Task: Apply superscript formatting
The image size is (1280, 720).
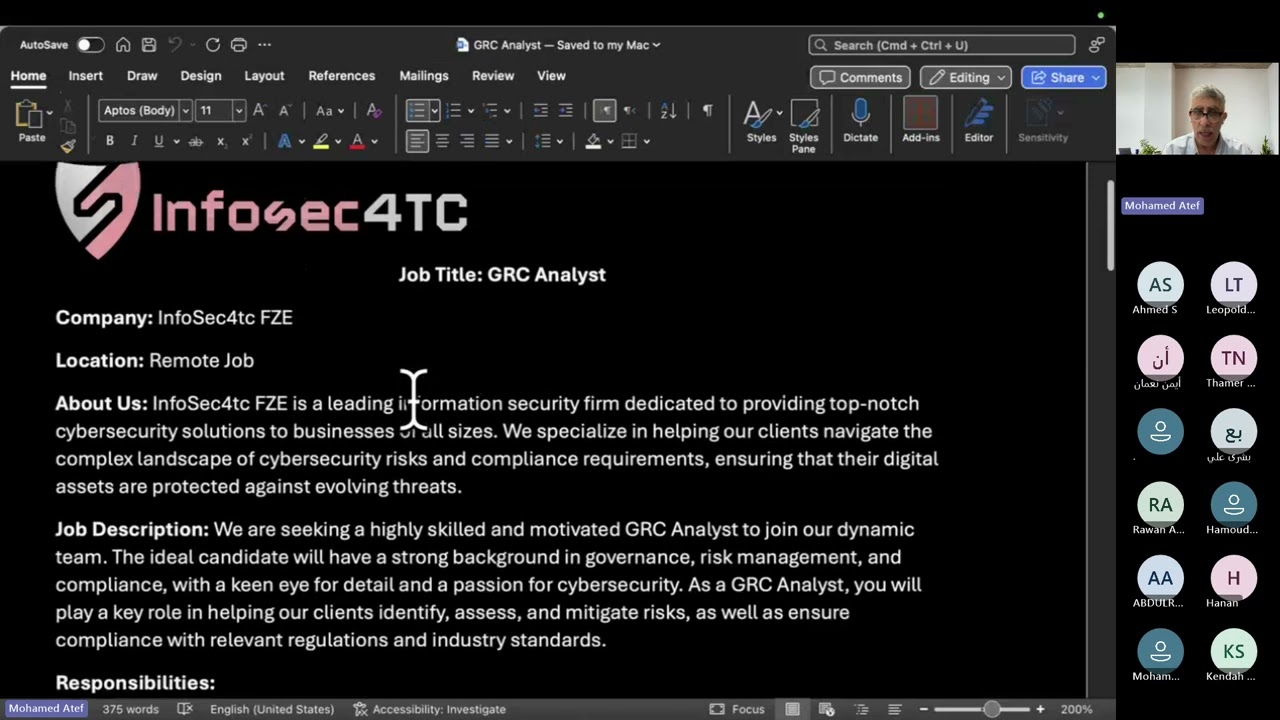Action: (245, 142)
